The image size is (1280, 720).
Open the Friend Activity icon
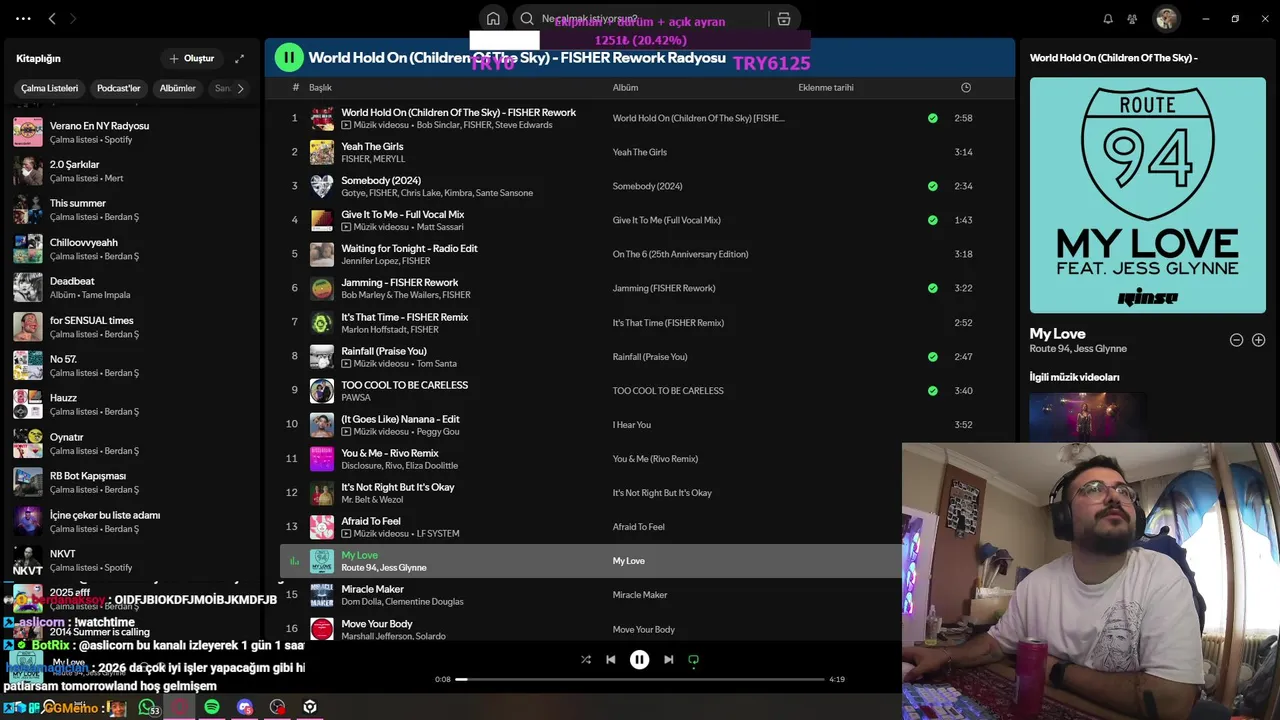(x=1132, y=19)
